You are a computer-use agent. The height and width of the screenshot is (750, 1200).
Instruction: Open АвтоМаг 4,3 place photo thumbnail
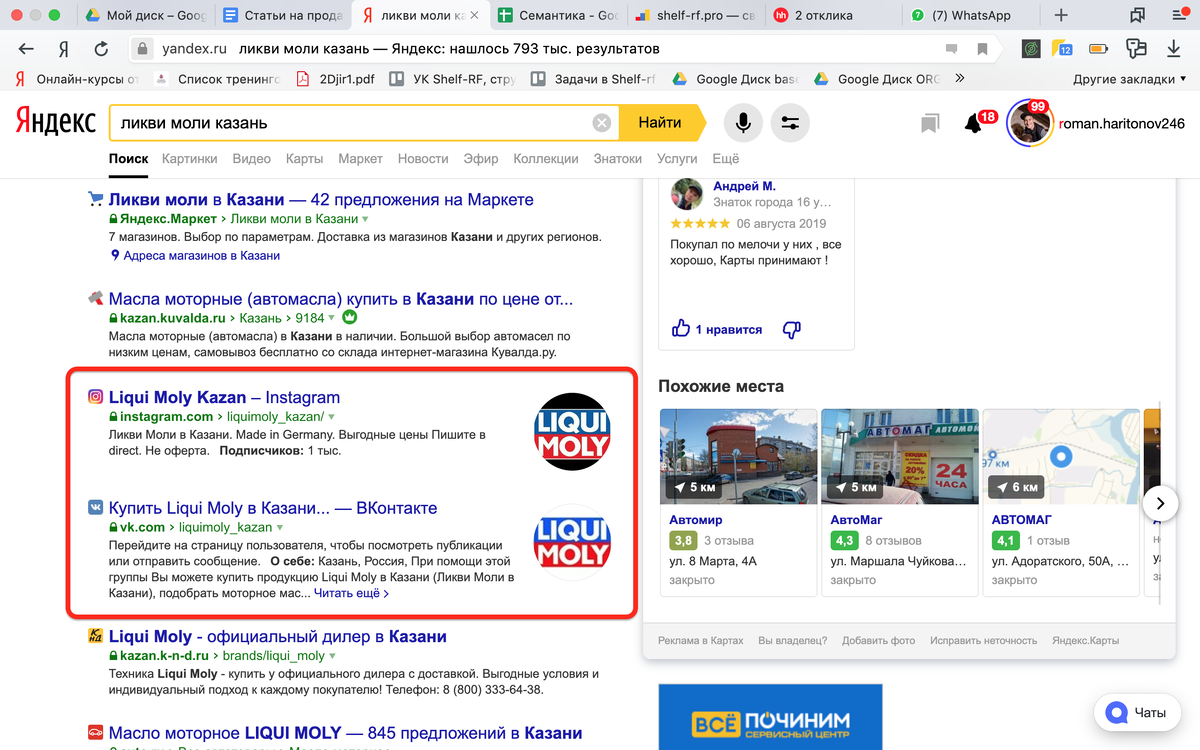point(899,456)
